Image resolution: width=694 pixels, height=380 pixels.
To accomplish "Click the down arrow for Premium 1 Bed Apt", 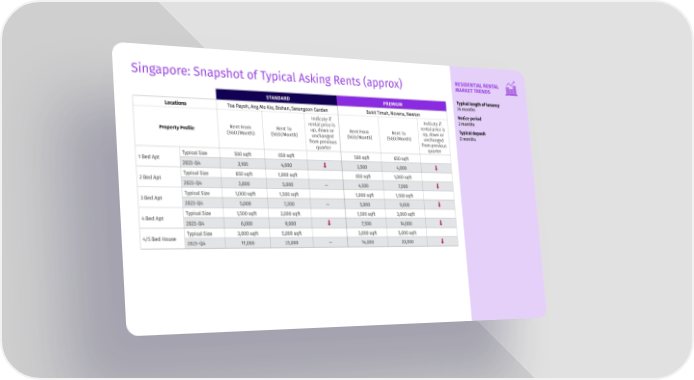I will click(436, 168).
